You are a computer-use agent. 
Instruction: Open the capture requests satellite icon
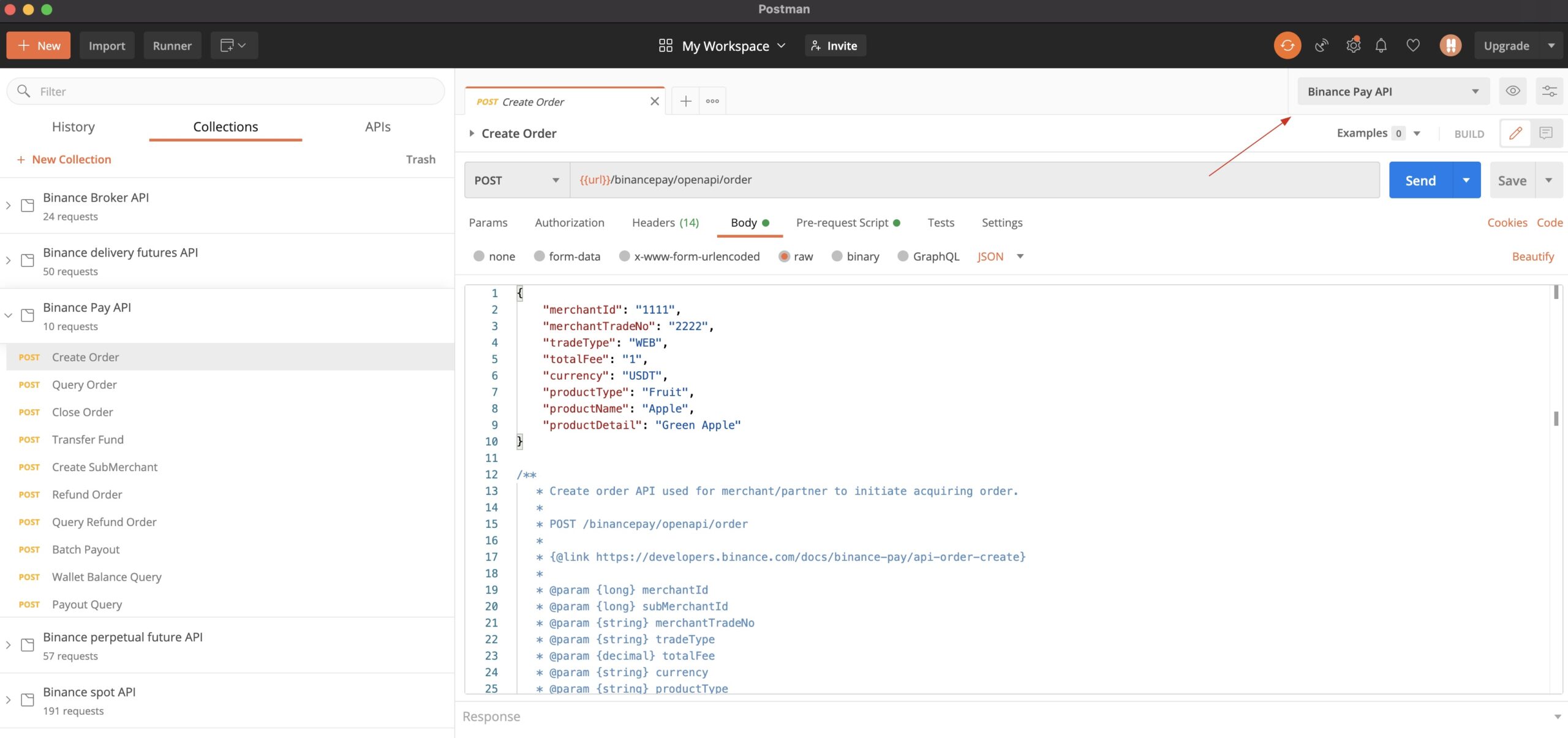[x=1321, y=45]
